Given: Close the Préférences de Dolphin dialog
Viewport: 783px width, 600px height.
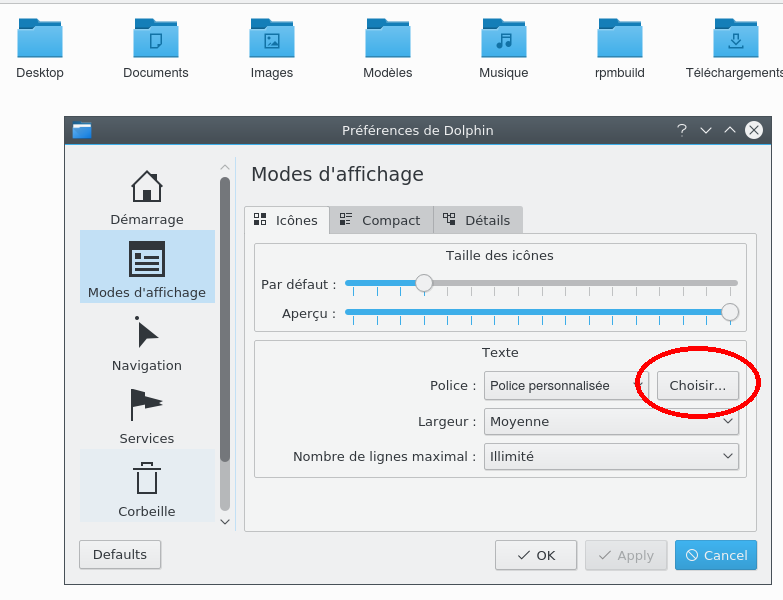Looking at the screenshot, I should [x=754, y=130].
